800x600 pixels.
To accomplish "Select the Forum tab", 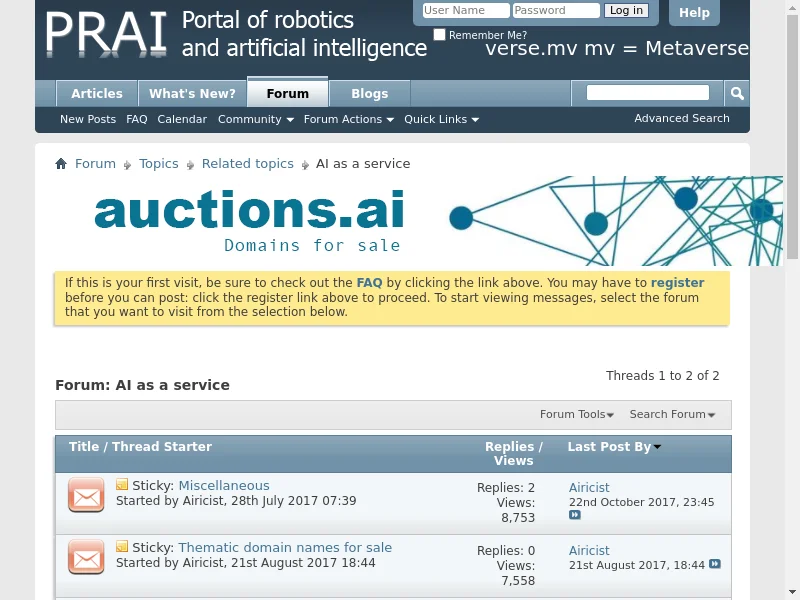I will point(288,93).
